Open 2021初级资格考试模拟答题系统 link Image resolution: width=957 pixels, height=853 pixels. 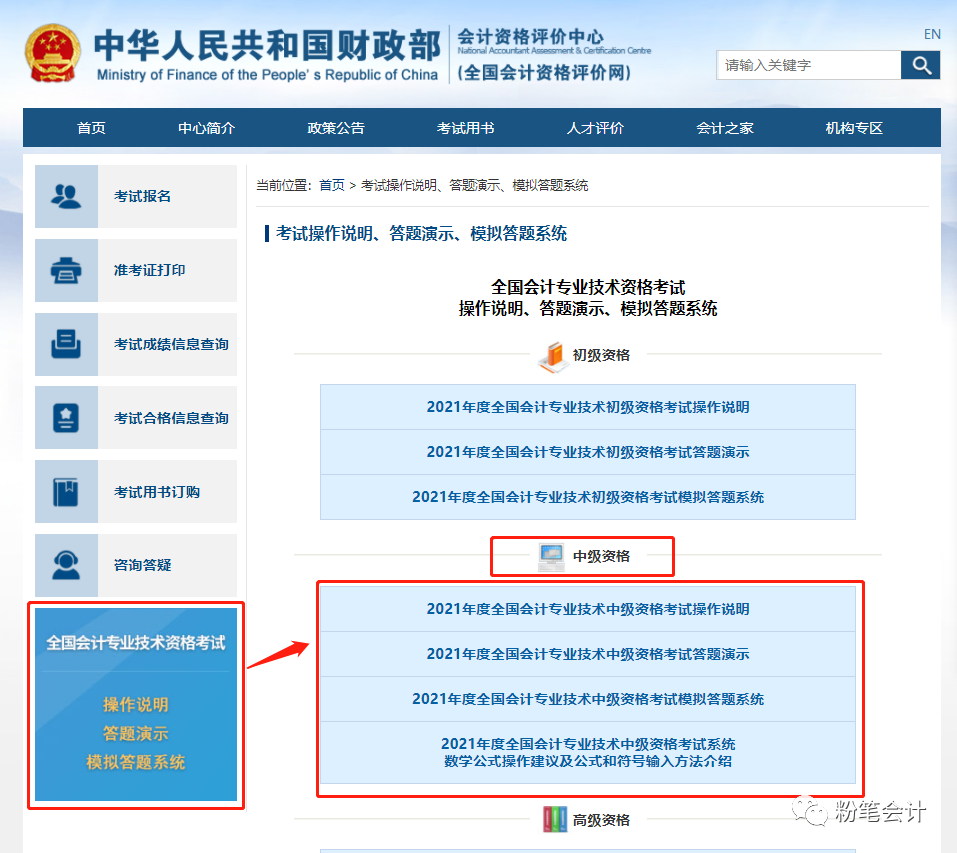(x=587, y=497)
